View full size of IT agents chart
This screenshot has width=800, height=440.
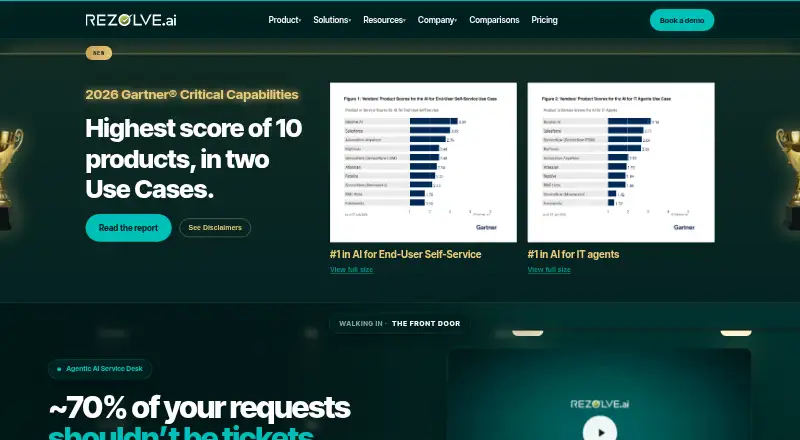click(549, 270)
